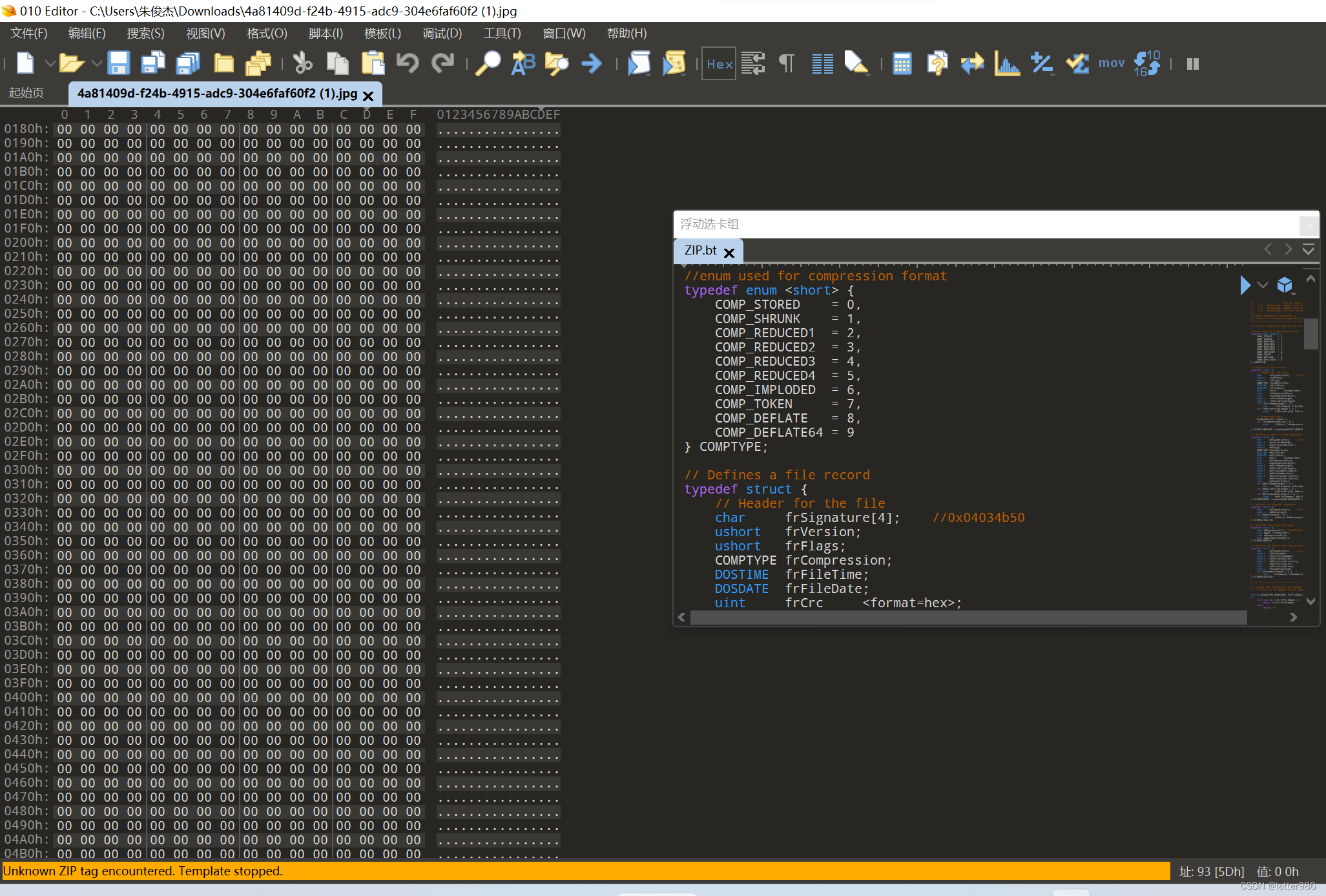Click the template panel horizontal scrollbar
The image size is (1326, 896).
(x=968, y=618)
